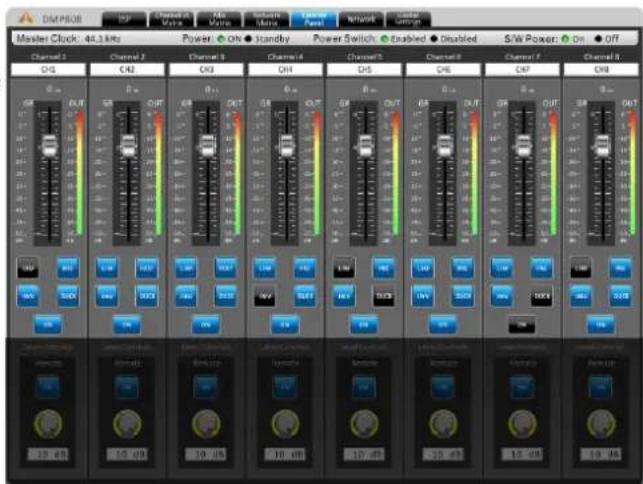This screenshot has width=643, height=484.
Task: Toggle the INV button on Channel 6
Action: [x=423, y=296]
